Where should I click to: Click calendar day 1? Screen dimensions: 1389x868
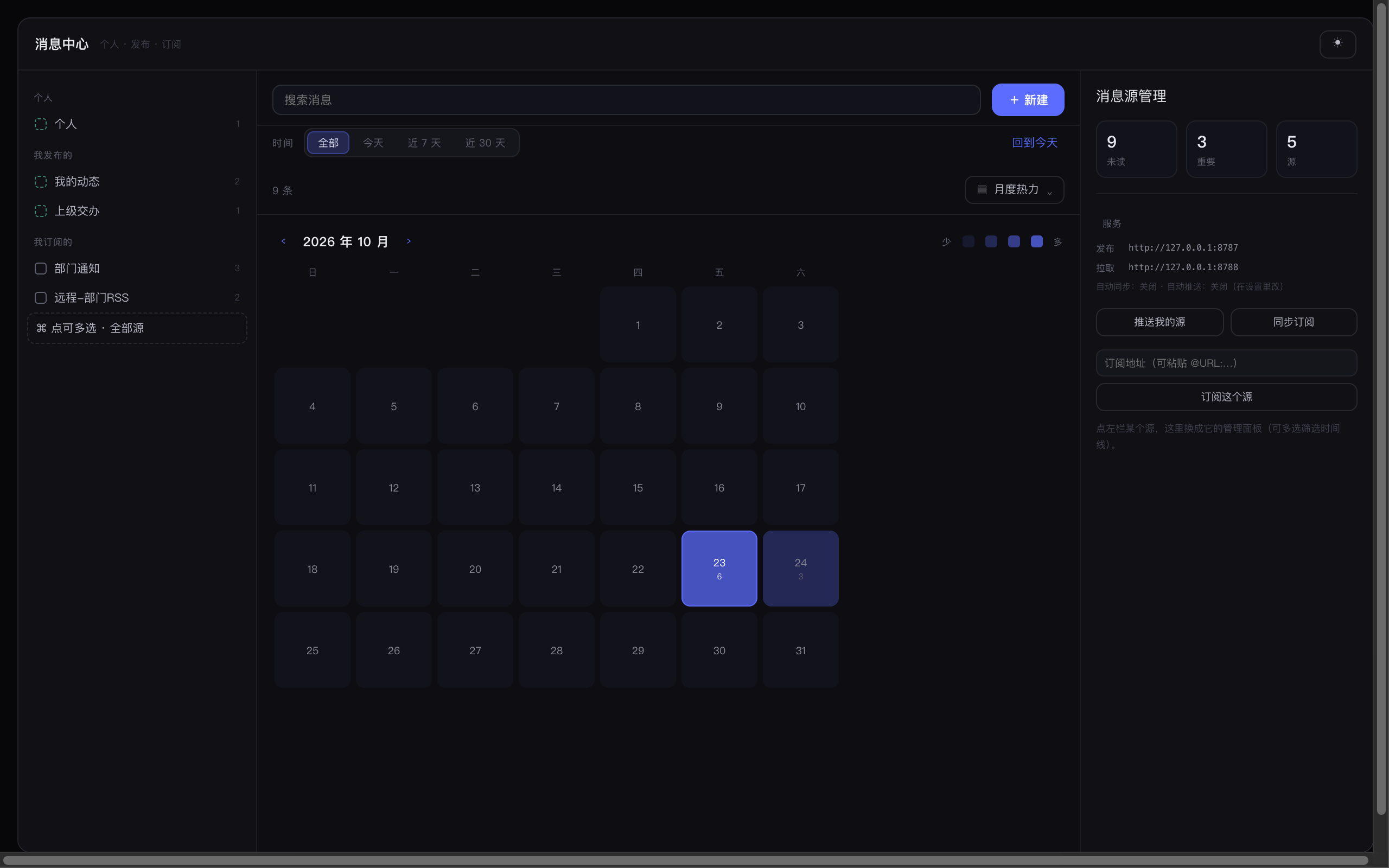point(638,324)
